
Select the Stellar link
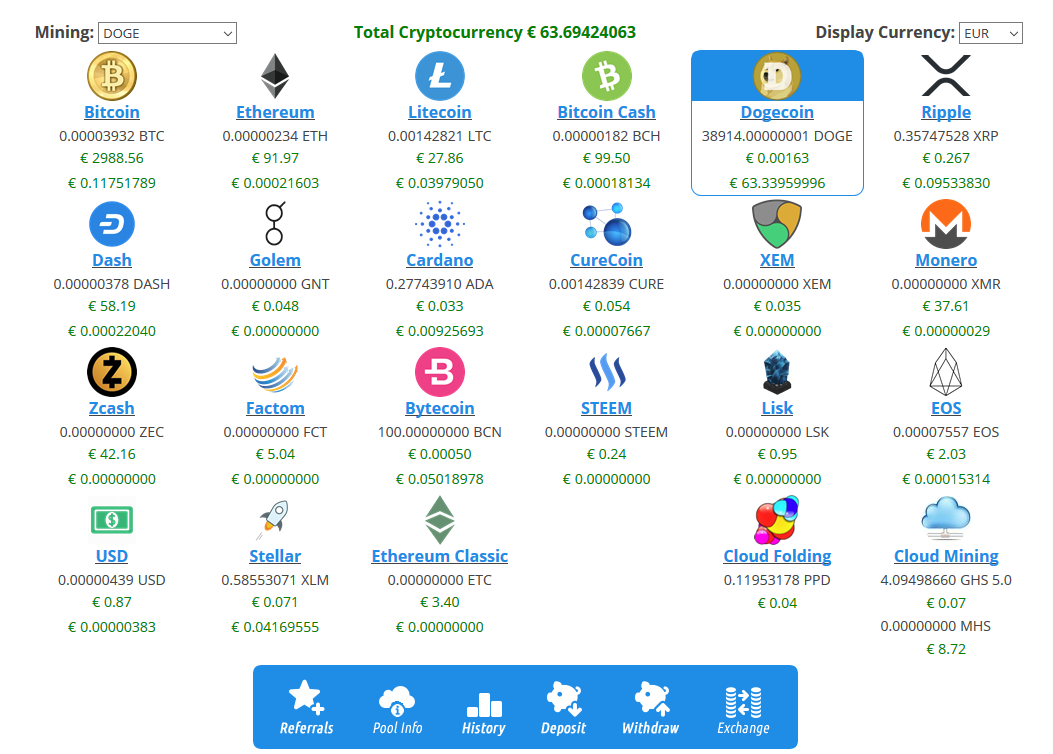click(275, 556)
